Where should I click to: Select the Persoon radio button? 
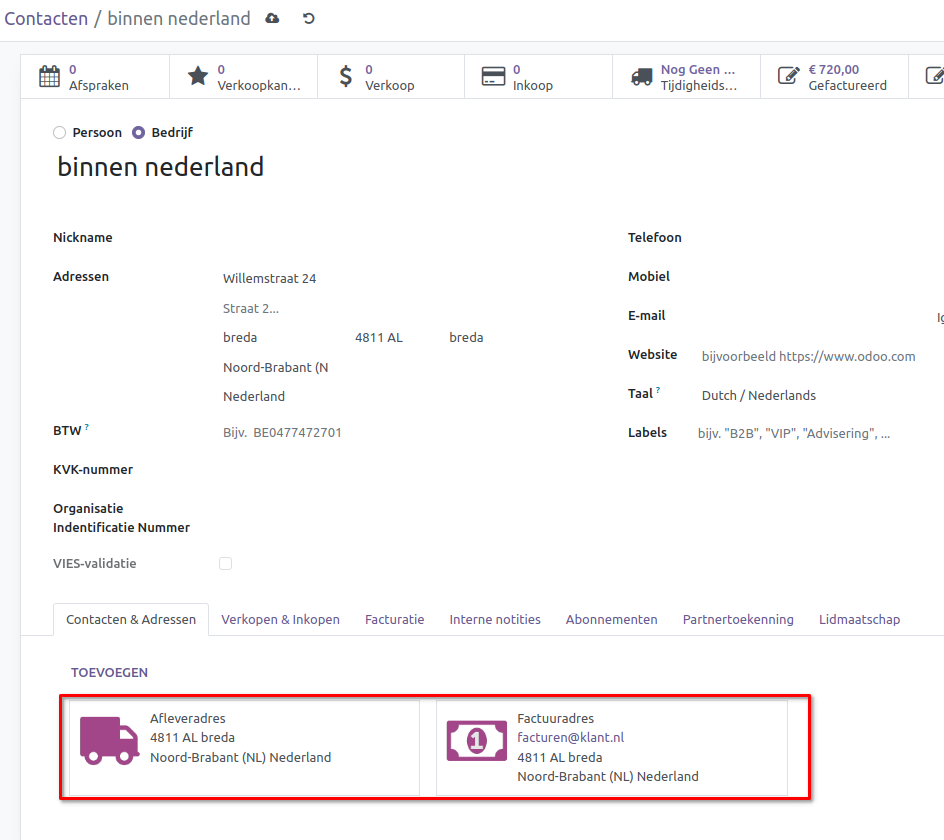59,131
